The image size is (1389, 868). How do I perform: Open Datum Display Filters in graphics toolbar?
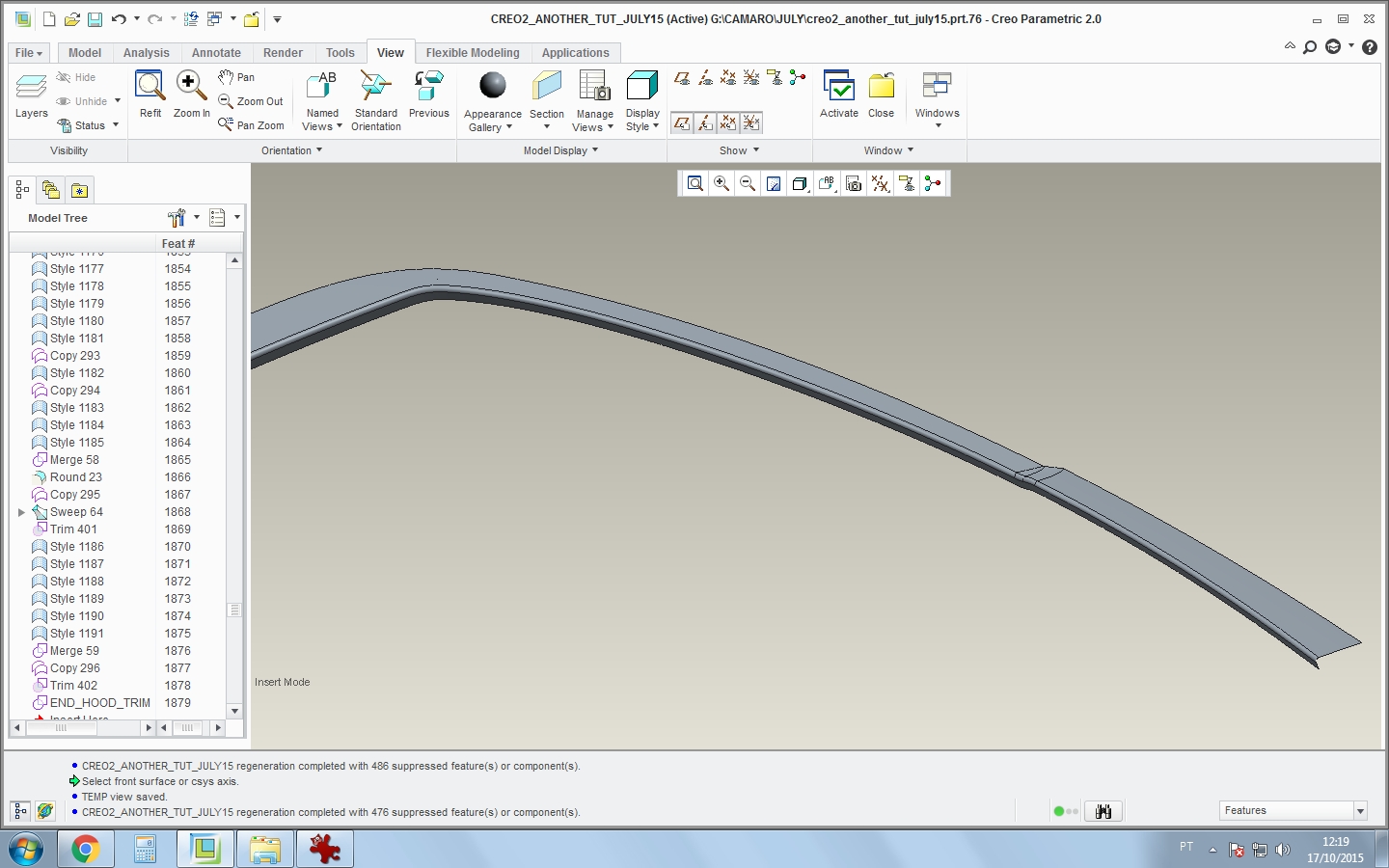880,183
